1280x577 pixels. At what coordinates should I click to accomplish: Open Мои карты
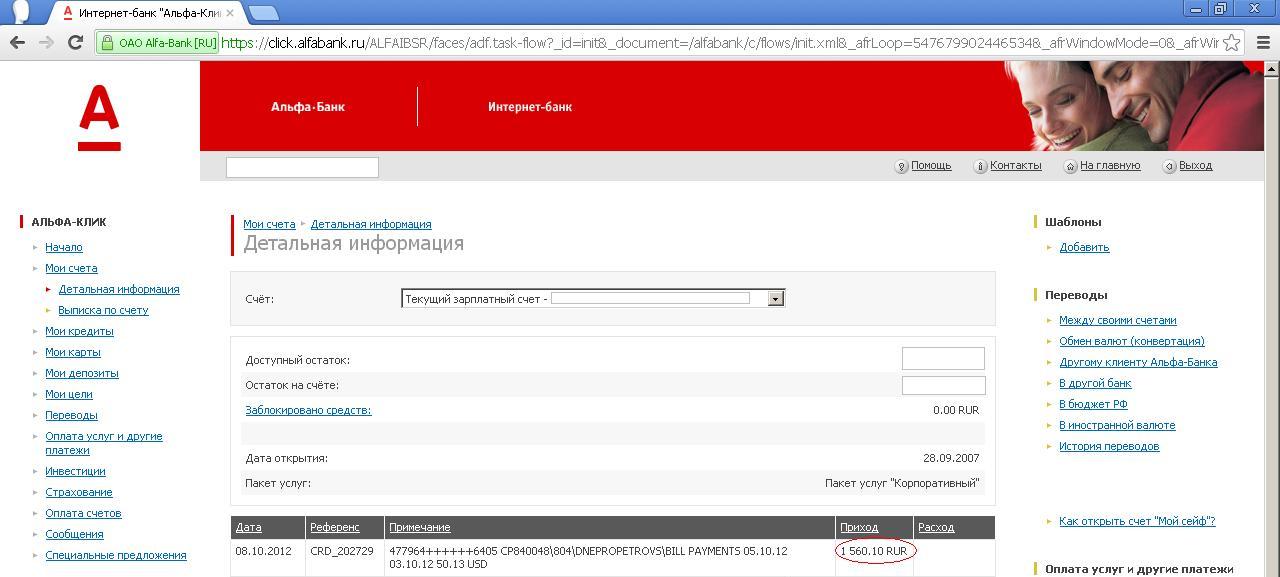click(x=73, y=352)
